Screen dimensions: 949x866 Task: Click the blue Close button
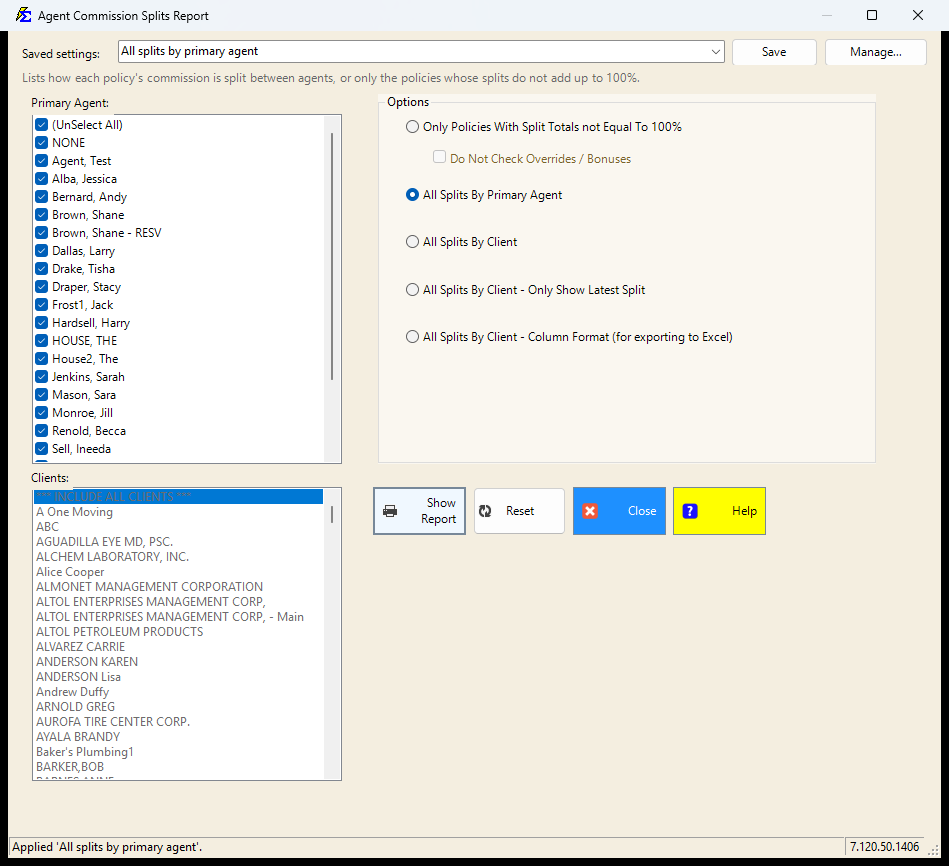(619, 511)
